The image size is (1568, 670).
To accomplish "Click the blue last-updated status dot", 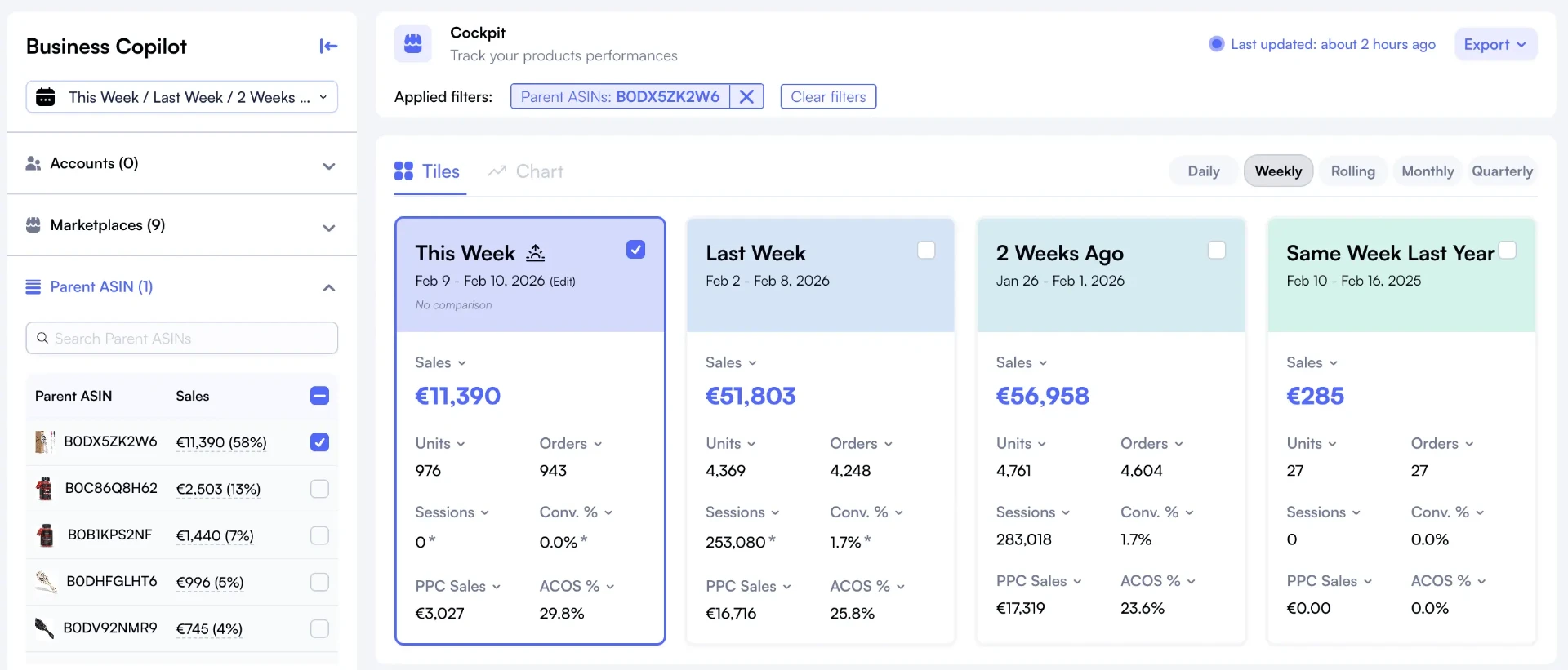I will click(1217, 44).
